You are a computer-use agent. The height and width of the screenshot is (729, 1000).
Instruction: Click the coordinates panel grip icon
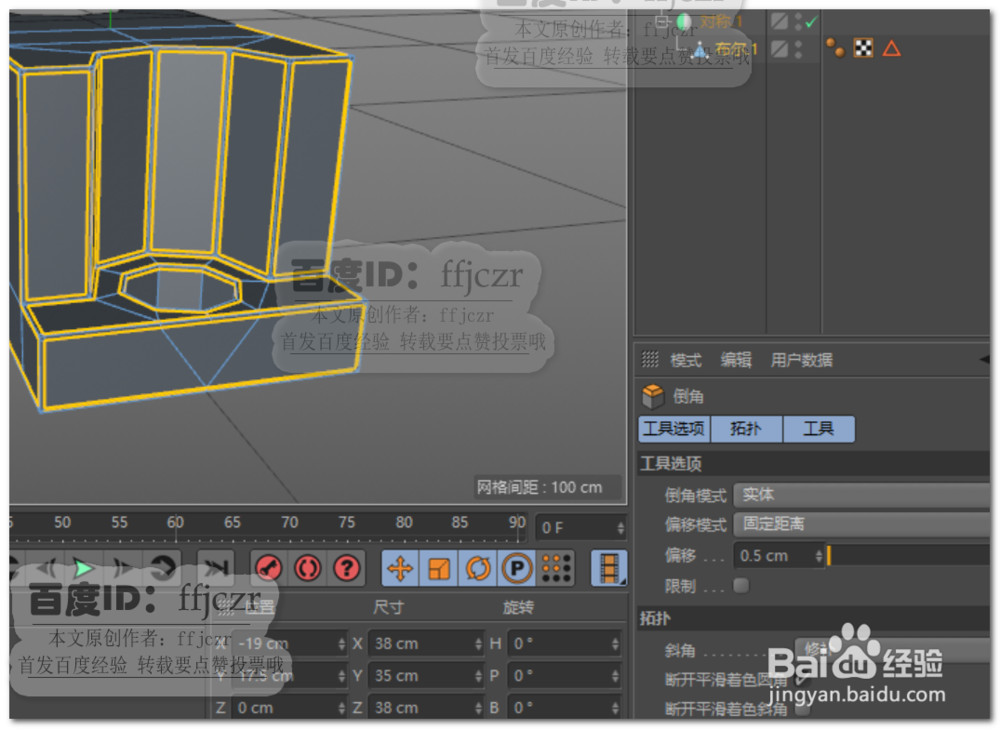point(226,607)
